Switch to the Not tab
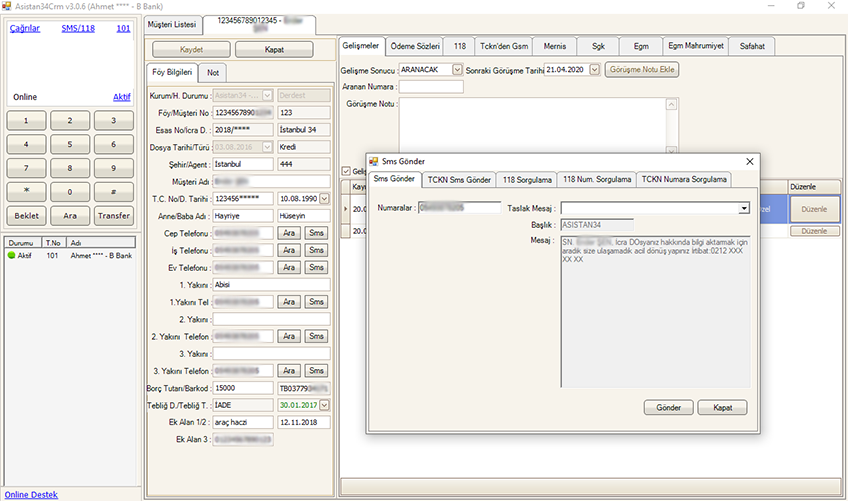 [213, 73]
